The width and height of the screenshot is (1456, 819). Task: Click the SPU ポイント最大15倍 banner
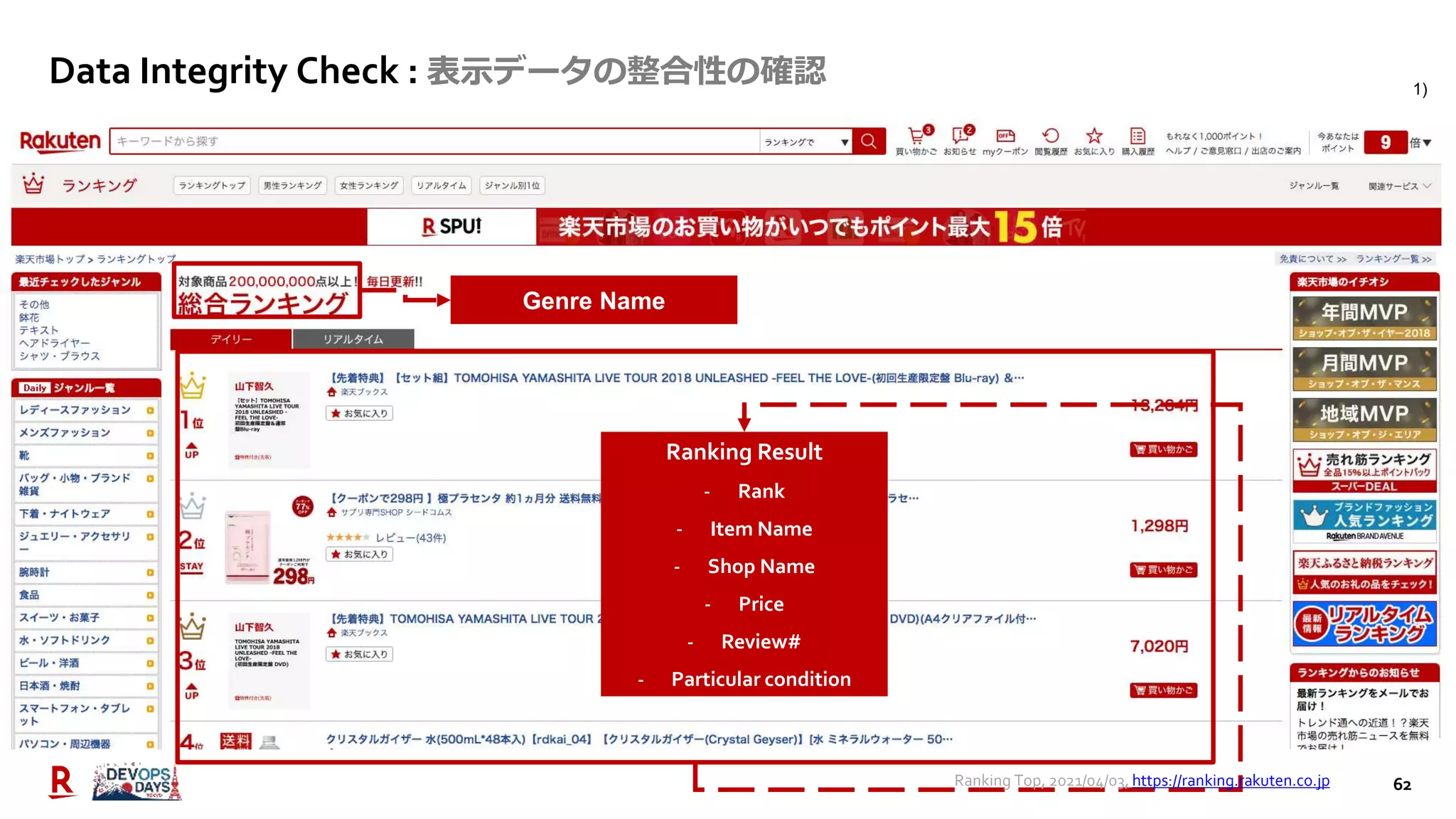pyautogui.click(x=726, y=227)
